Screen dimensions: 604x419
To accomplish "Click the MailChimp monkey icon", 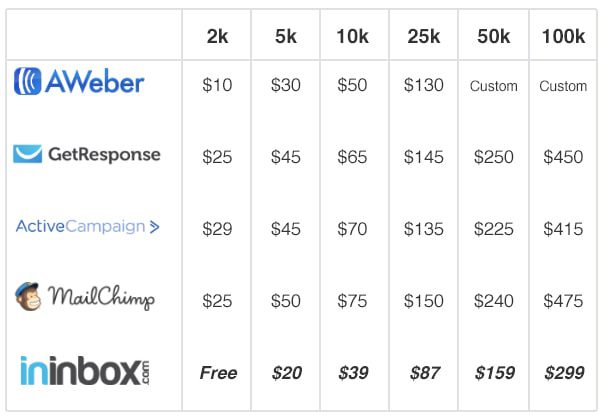I will coord(28,296).
